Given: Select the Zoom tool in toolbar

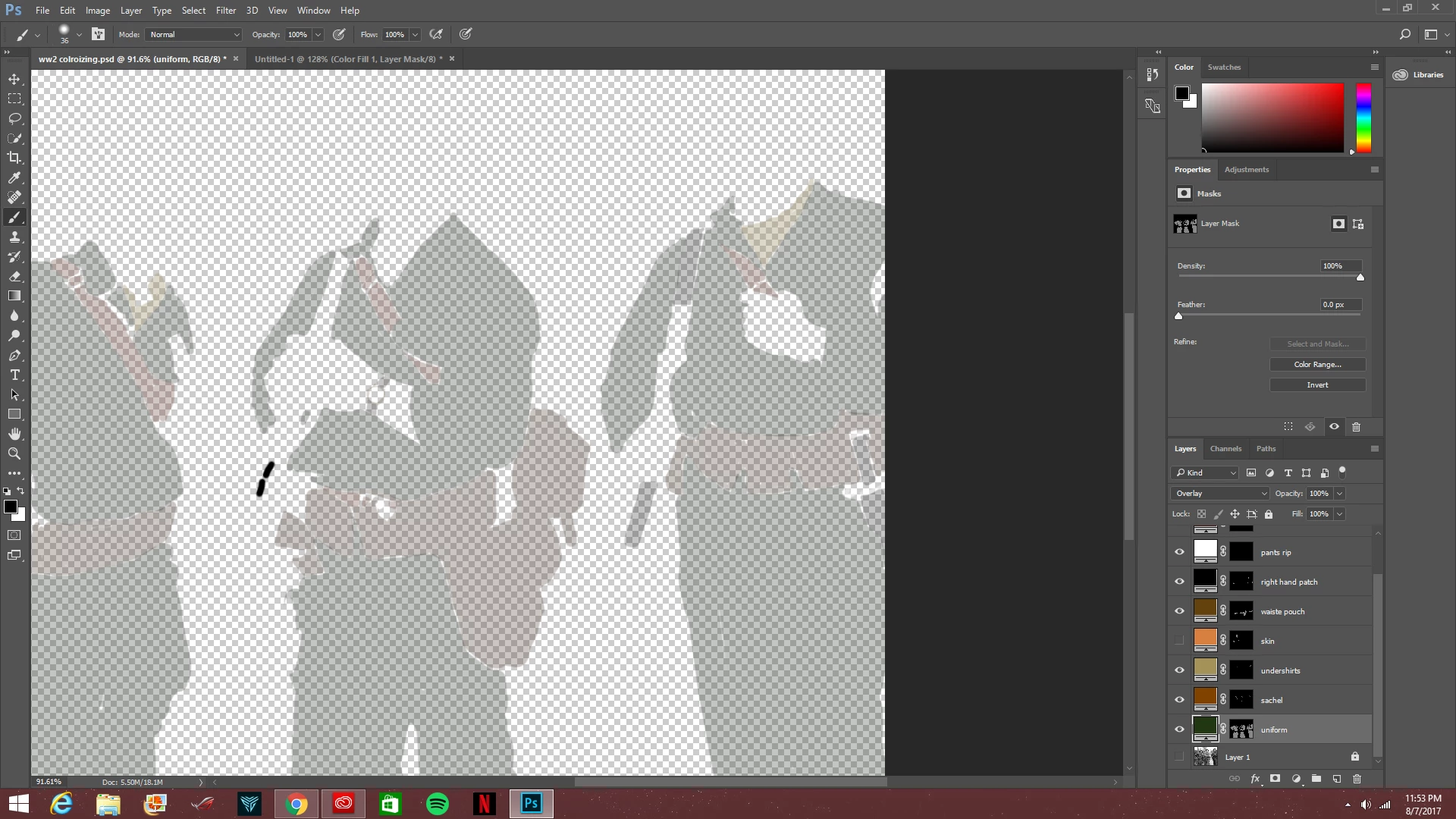Looking at the screenshot, I should click(x=14, y=453).
